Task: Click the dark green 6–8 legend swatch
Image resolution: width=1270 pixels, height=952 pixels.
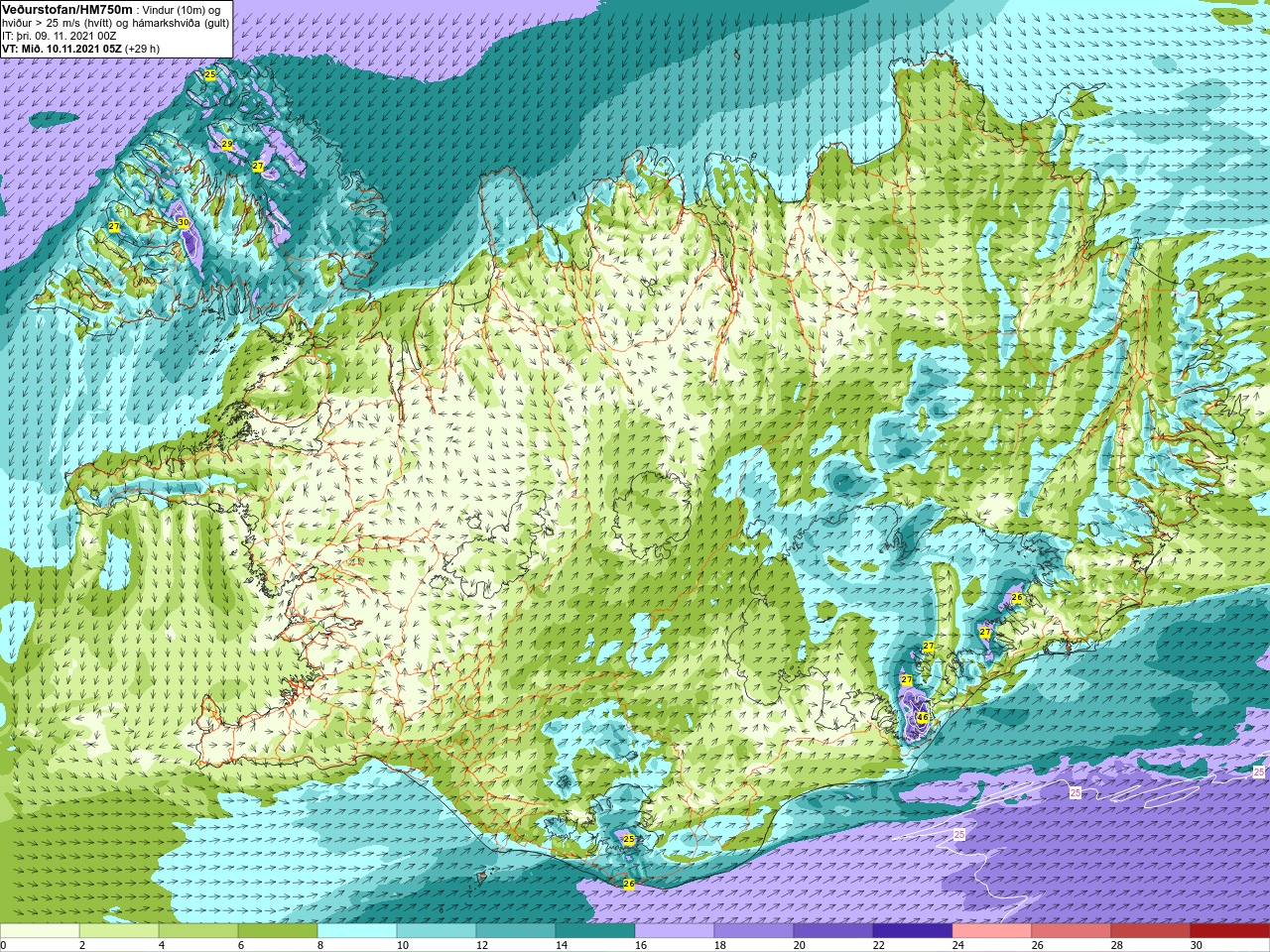Action: coord(278,931)
